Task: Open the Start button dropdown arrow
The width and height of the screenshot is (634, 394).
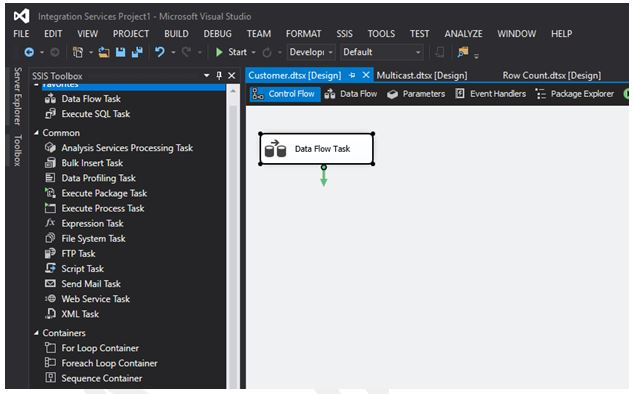Action: pyautogui.click(x=254, y=53)
